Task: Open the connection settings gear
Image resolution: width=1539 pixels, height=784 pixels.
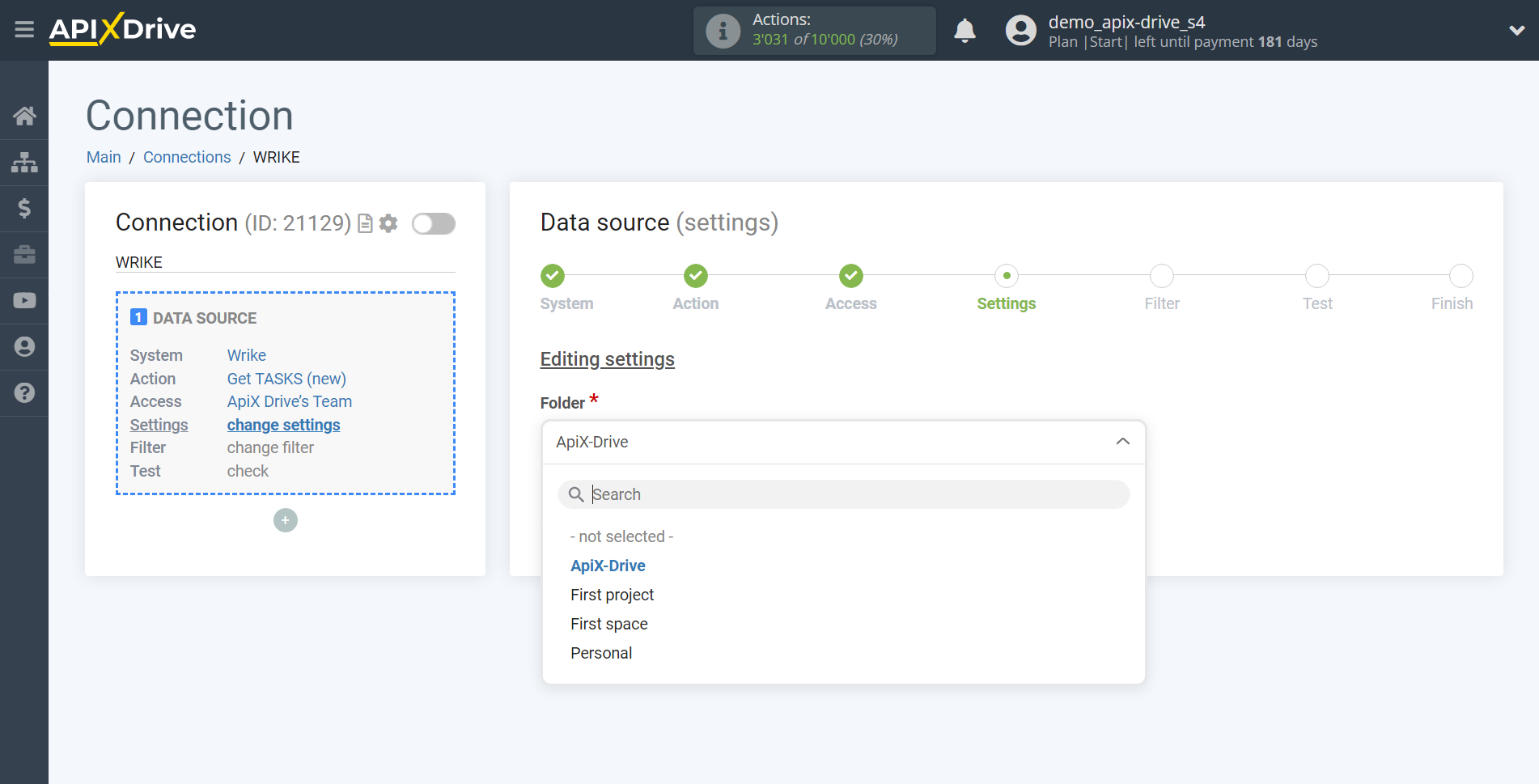Action: [x=388, y=223]
